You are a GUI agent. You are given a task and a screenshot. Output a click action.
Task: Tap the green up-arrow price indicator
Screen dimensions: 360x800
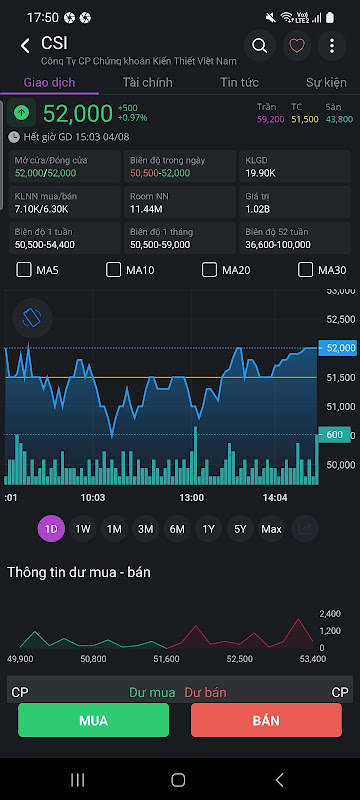pyautogui.click(x=21, y=113)
